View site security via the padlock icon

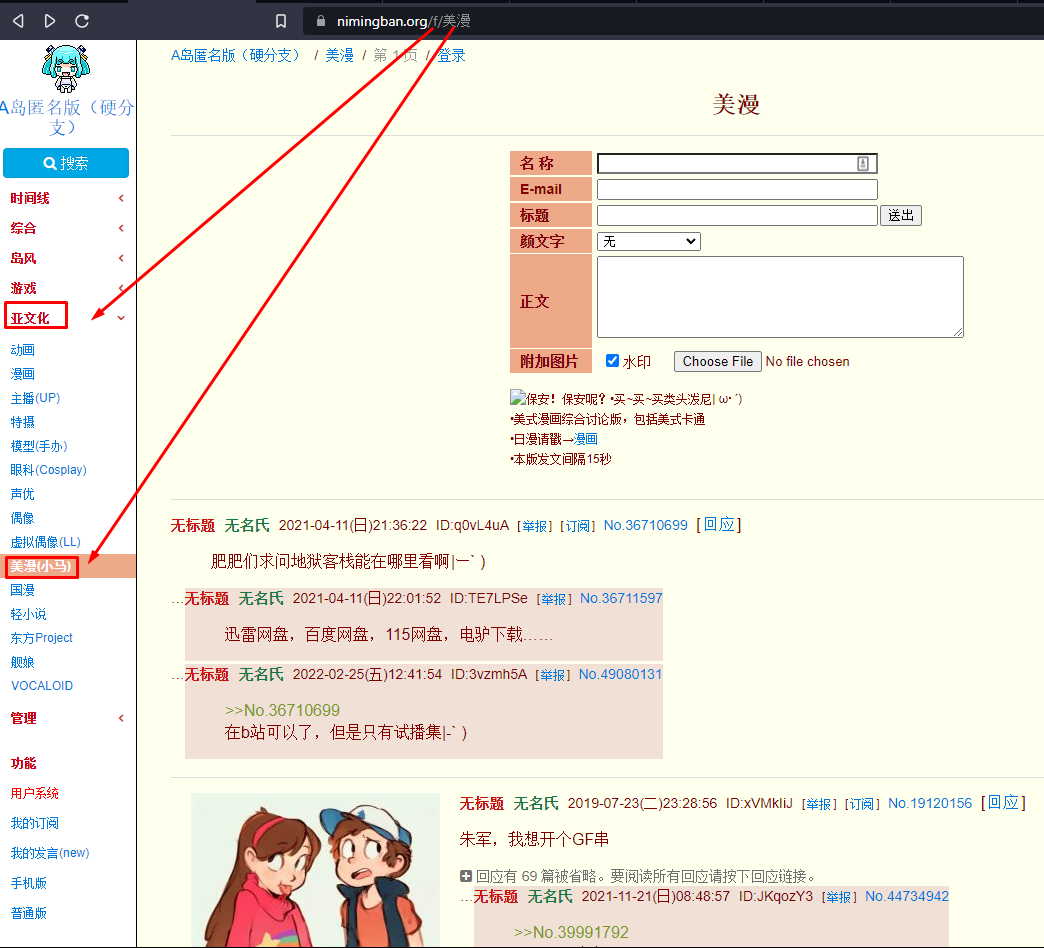[320, 21]
